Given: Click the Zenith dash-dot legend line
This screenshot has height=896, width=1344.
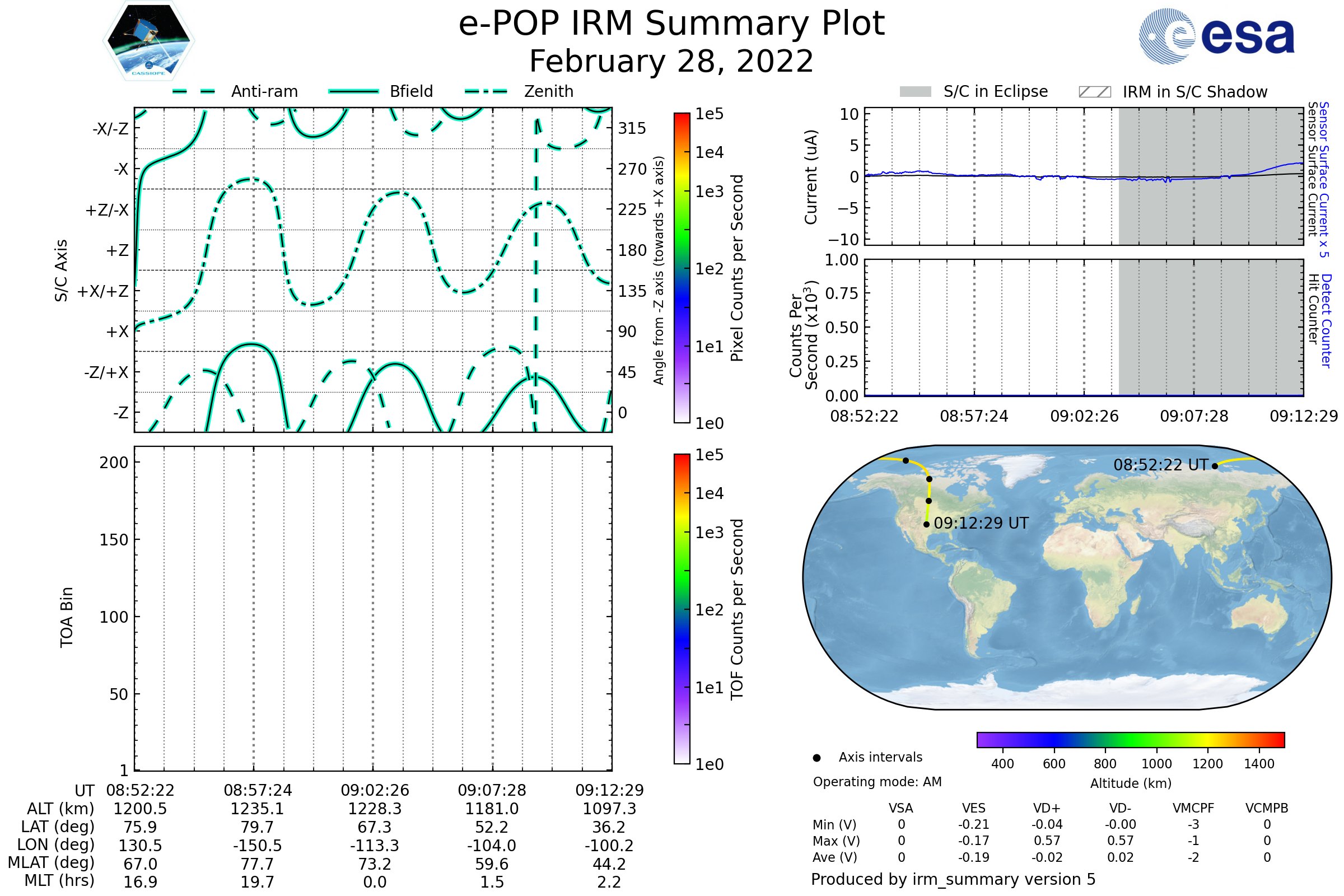Looking at the screenshot, I should pos(486,91).
